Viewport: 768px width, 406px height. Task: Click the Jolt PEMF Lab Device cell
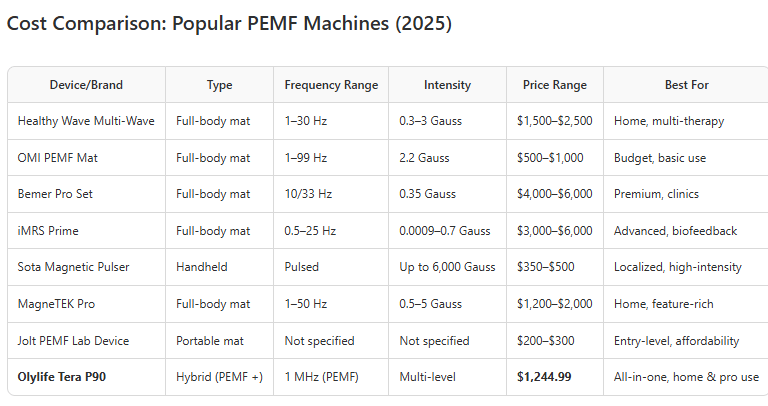click(x=73, y=340)
